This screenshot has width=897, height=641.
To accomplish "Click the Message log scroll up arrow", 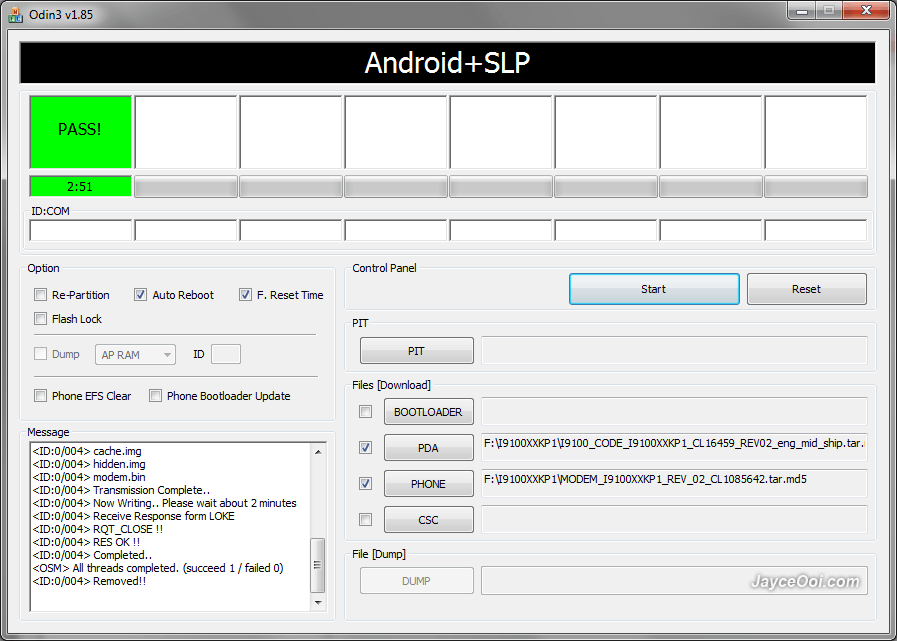I will click(318, 452).
